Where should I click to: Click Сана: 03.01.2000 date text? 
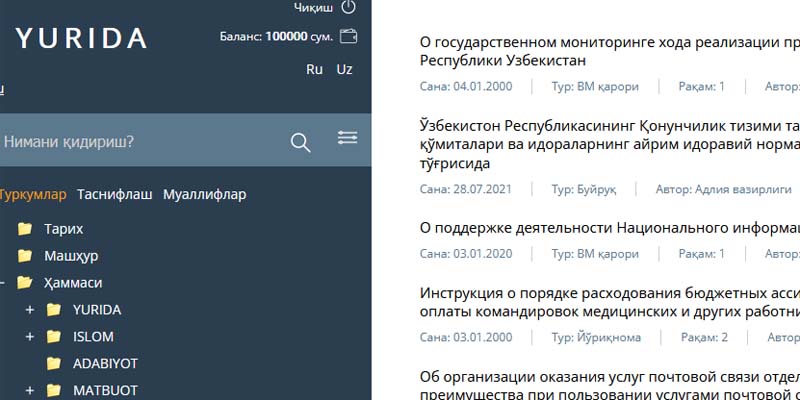(x=466, y=337)
